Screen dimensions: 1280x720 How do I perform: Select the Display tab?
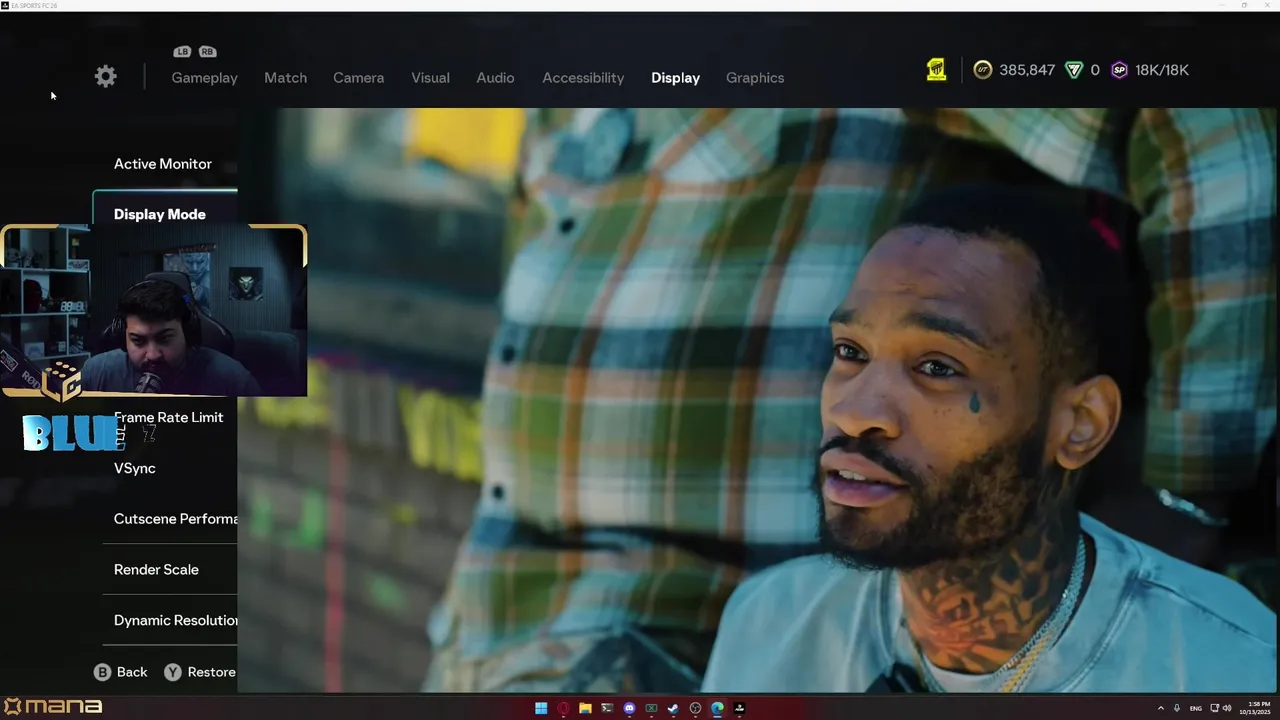[675, 77]
